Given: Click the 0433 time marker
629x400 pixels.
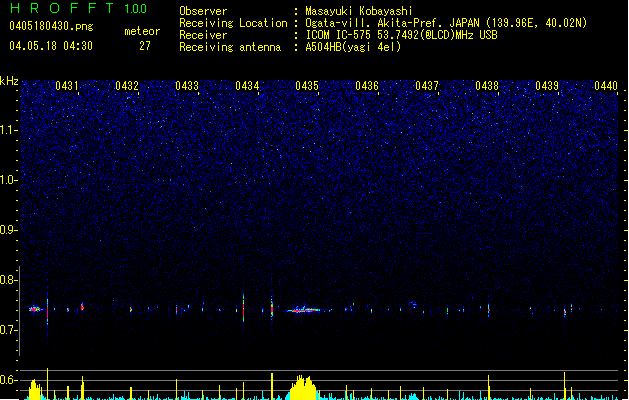Looking at the screenshot, I should click(x=187, y=86).
